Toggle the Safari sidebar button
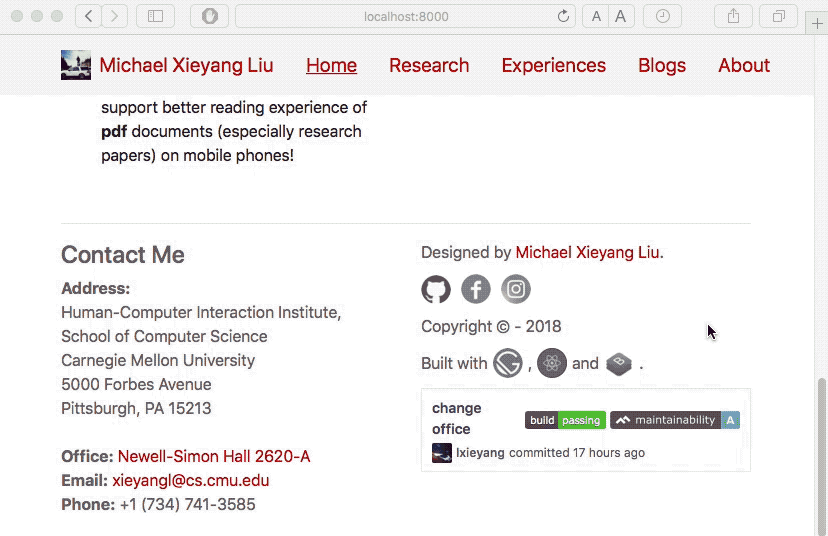 pyautogui.click(x=155, y=16)
